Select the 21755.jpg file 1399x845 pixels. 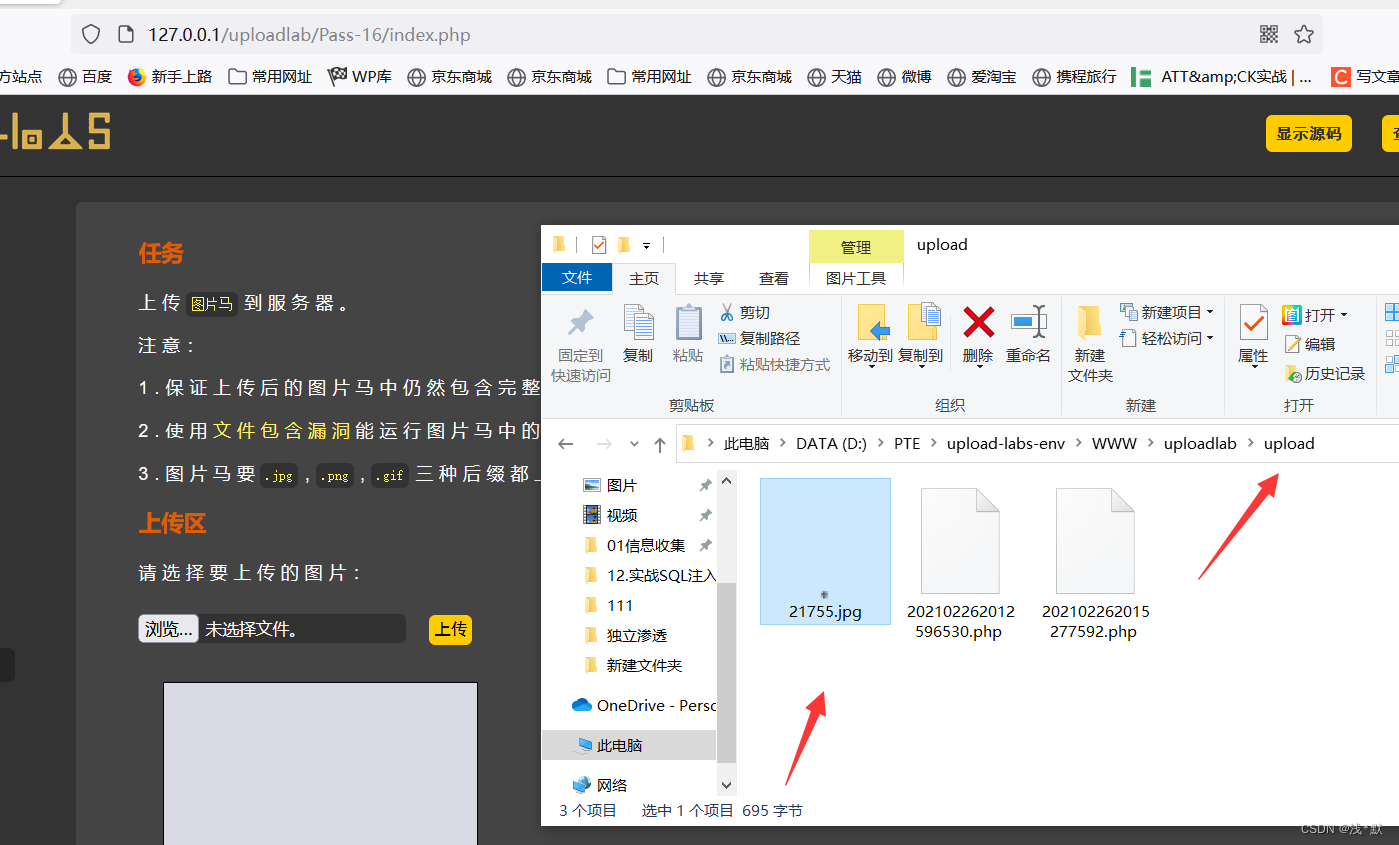coord(825,551)
